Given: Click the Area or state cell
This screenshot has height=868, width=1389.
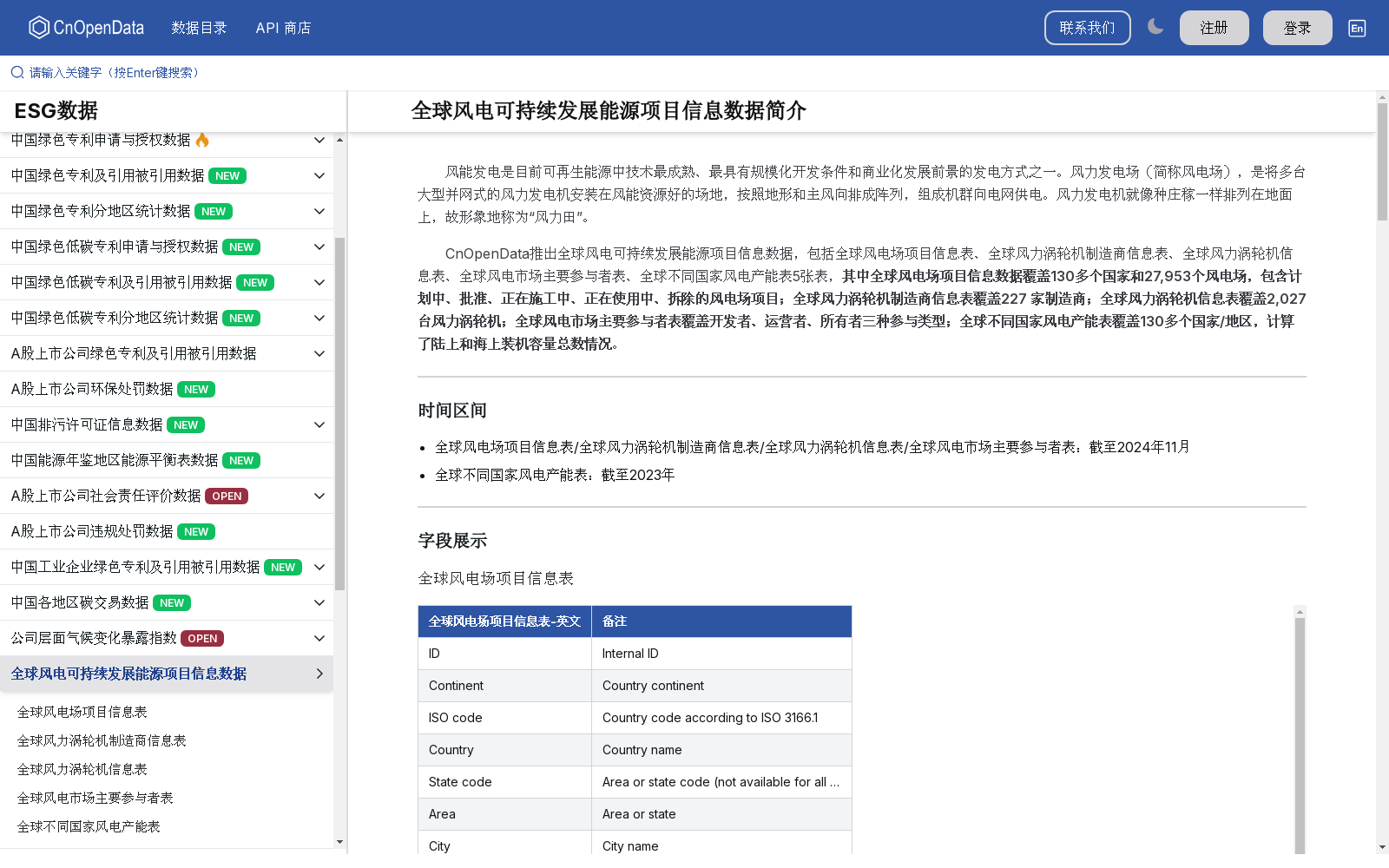Looking at the screenshot, I should (x=721, y=814).
